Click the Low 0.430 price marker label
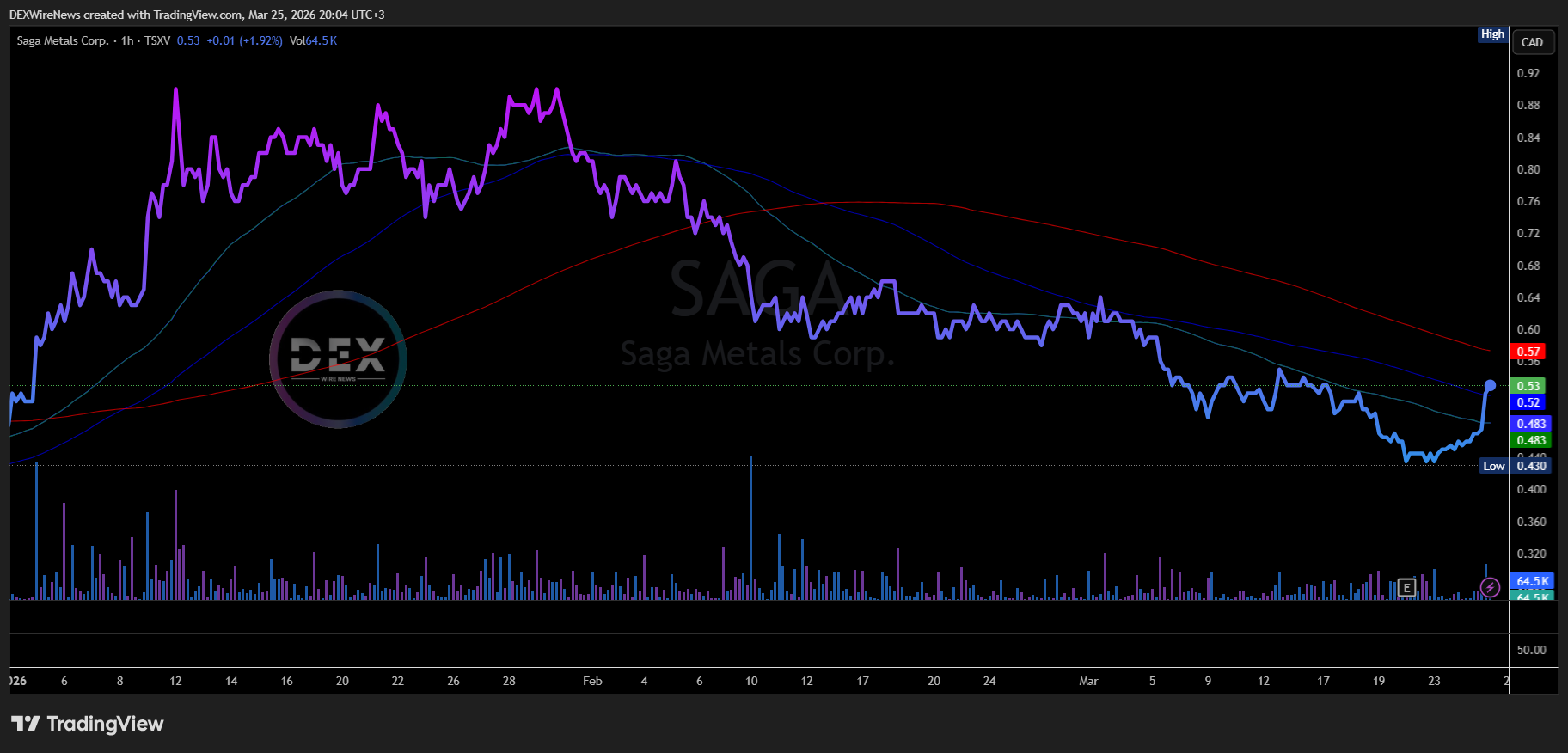 click(x=1516, y=466)
